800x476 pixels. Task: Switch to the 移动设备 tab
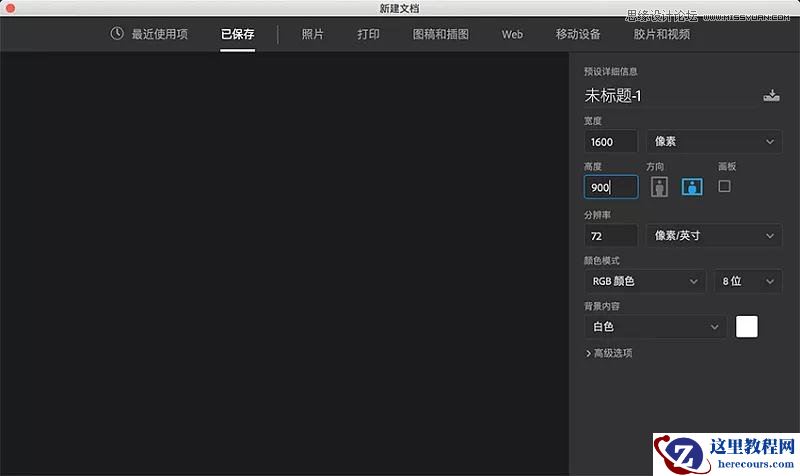(x=578, y=34)
